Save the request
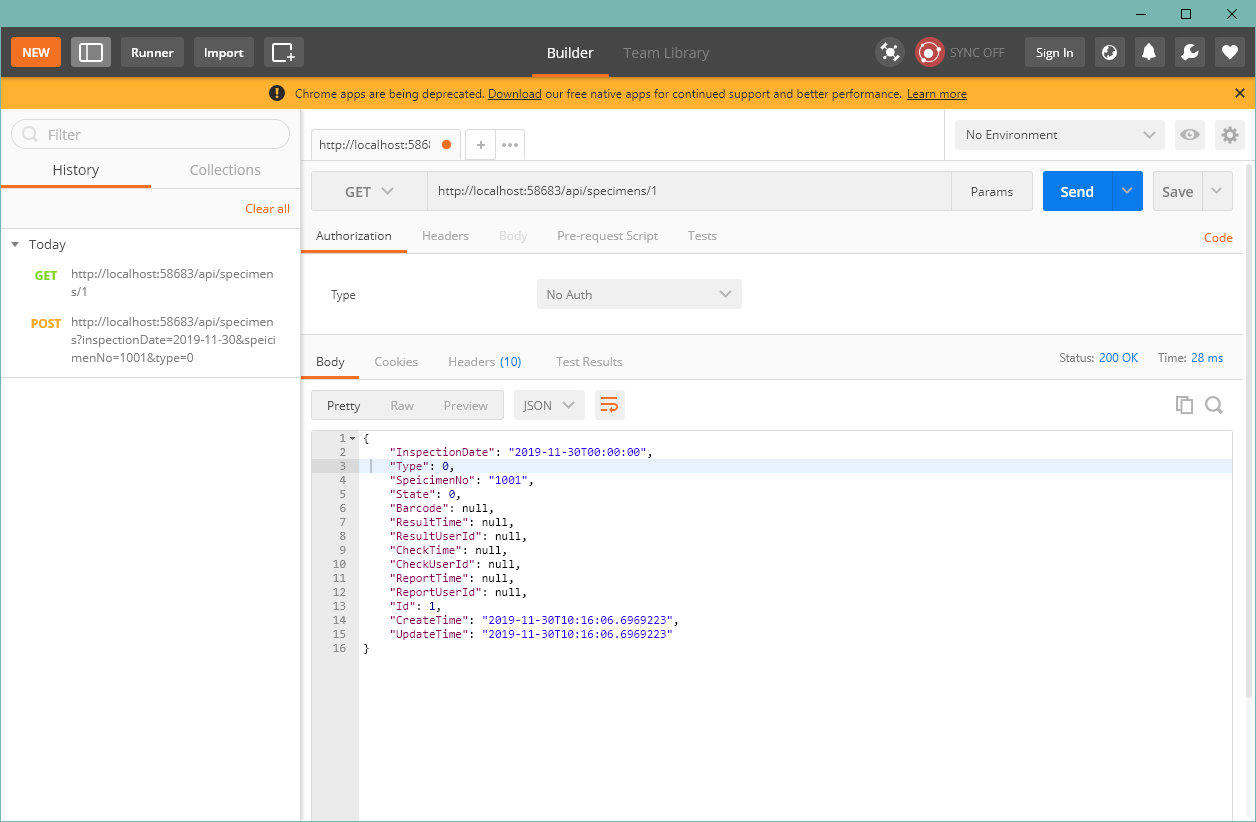This screenshot has width=1256, height=822. [1178, 191]
